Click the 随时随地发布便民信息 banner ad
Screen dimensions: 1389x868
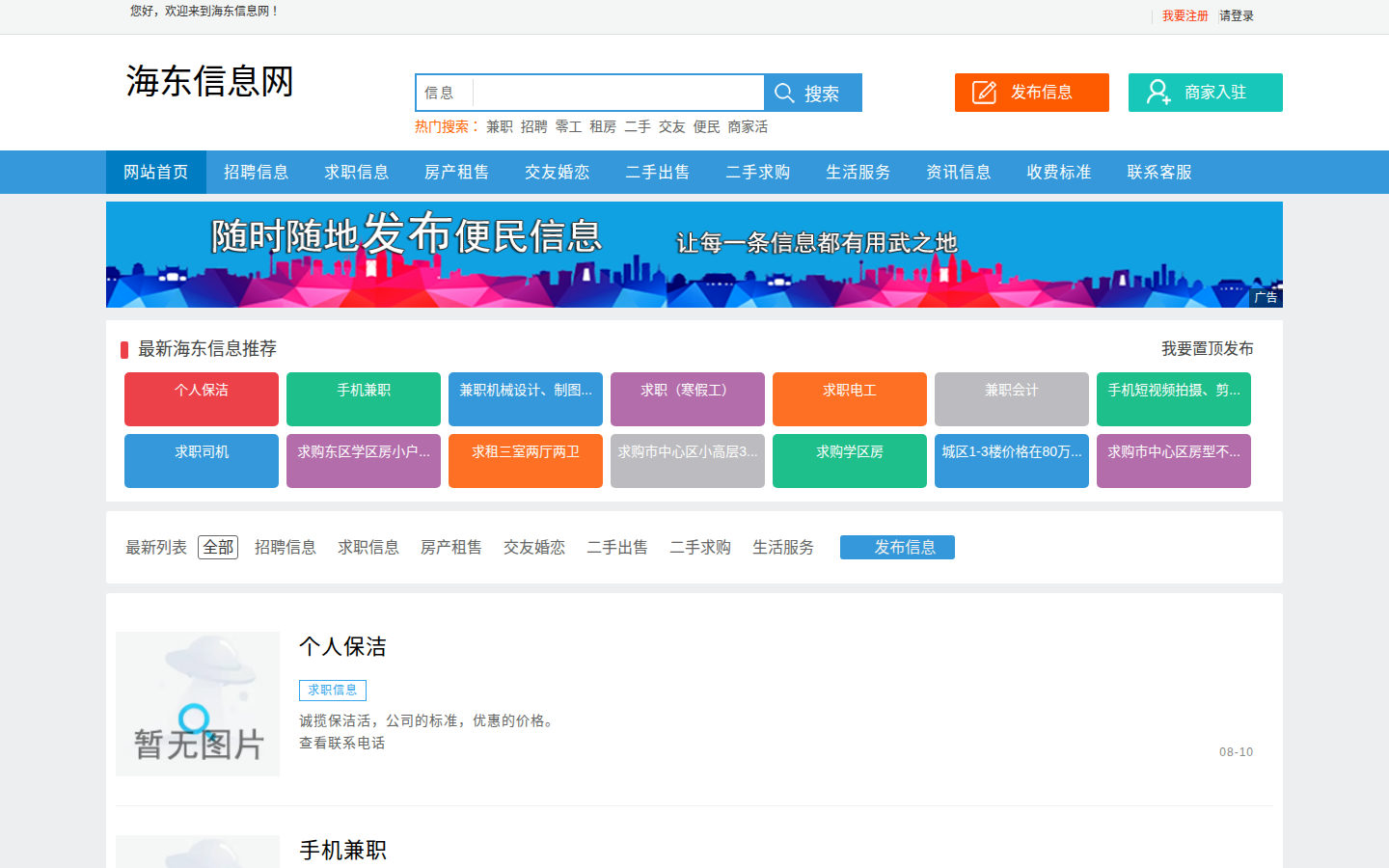(x=694, y=255)
